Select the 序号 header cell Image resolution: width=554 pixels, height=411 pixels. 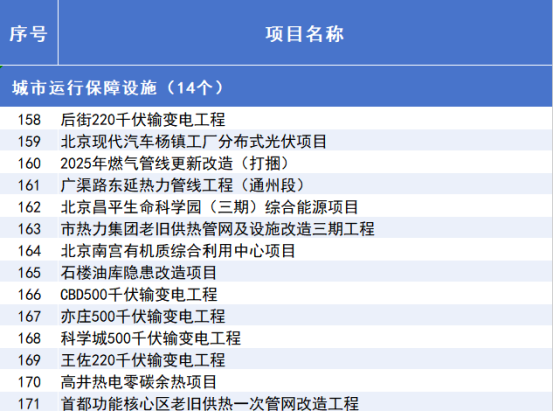click(29, 33)
